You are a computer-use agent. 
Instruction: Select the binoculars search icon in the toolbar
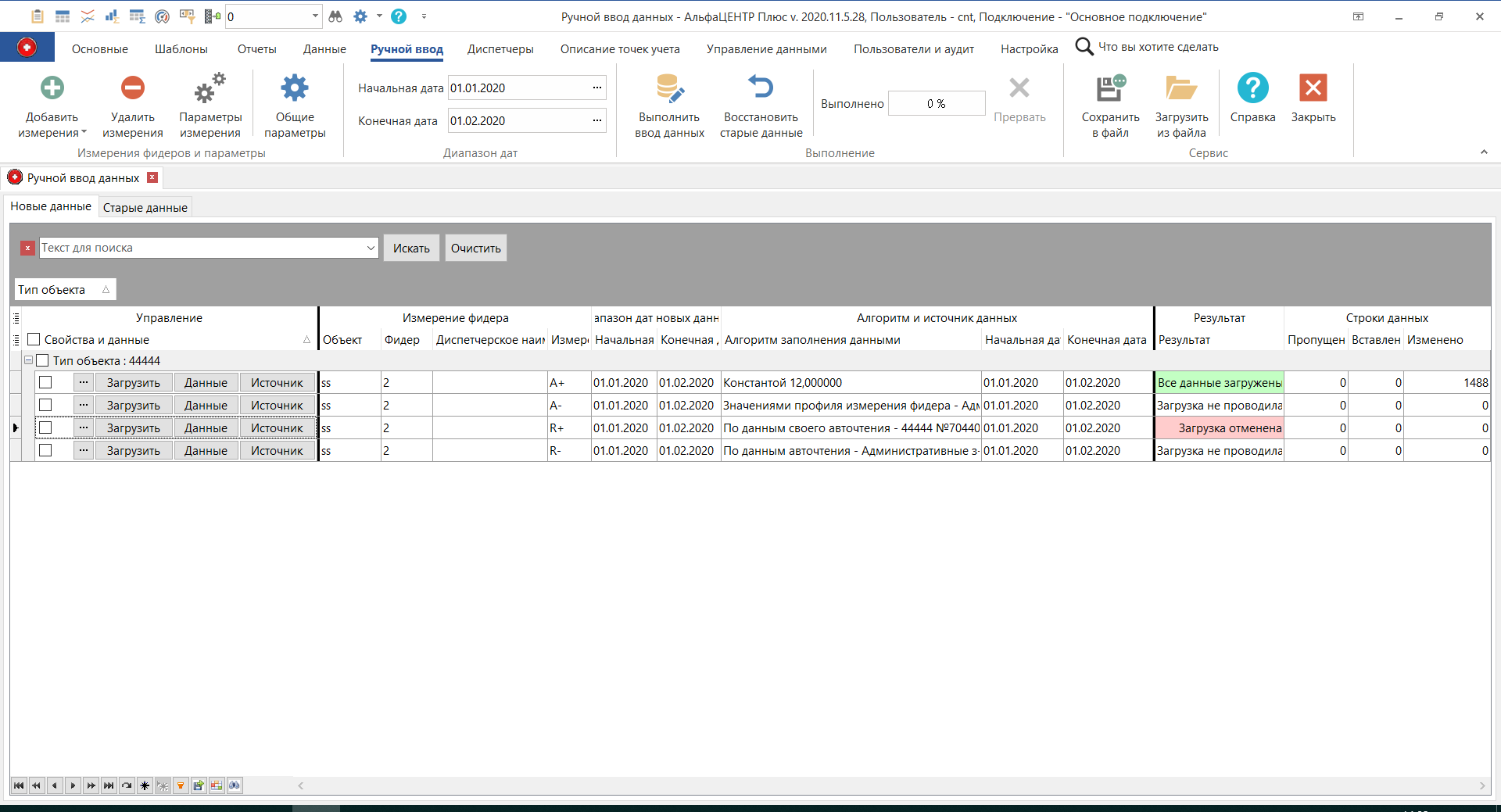tap(335, 16)
